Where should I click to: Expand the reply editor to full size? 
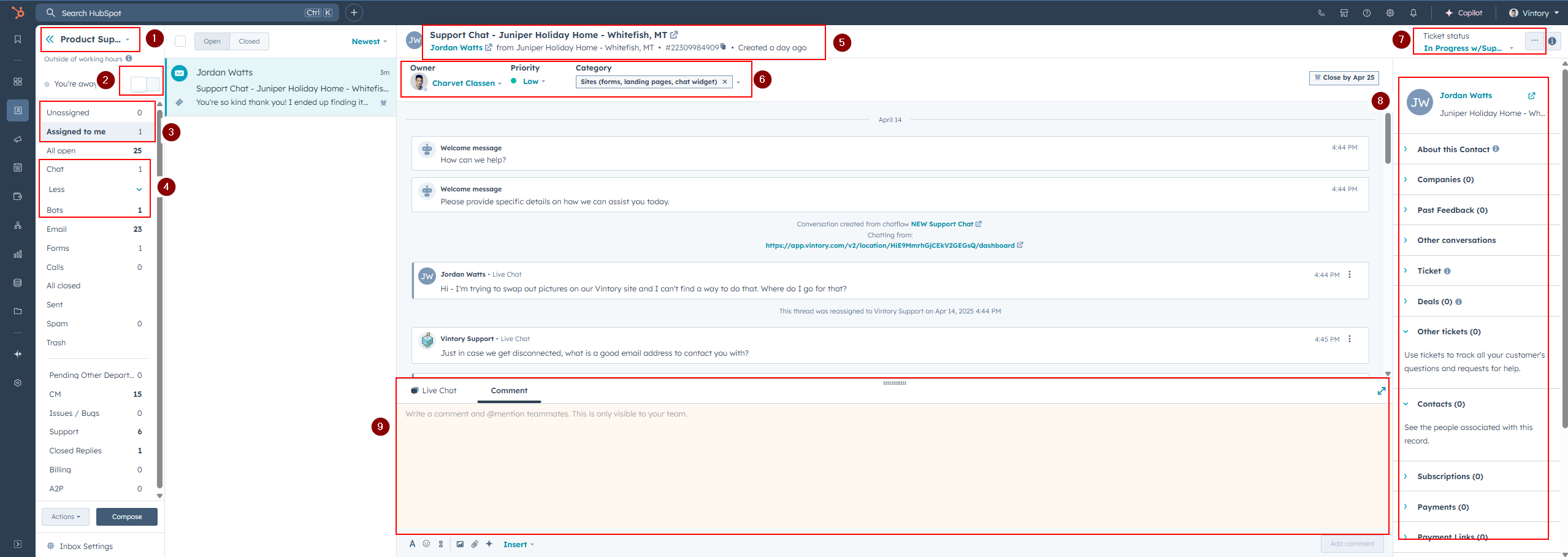pos(1381,391)
